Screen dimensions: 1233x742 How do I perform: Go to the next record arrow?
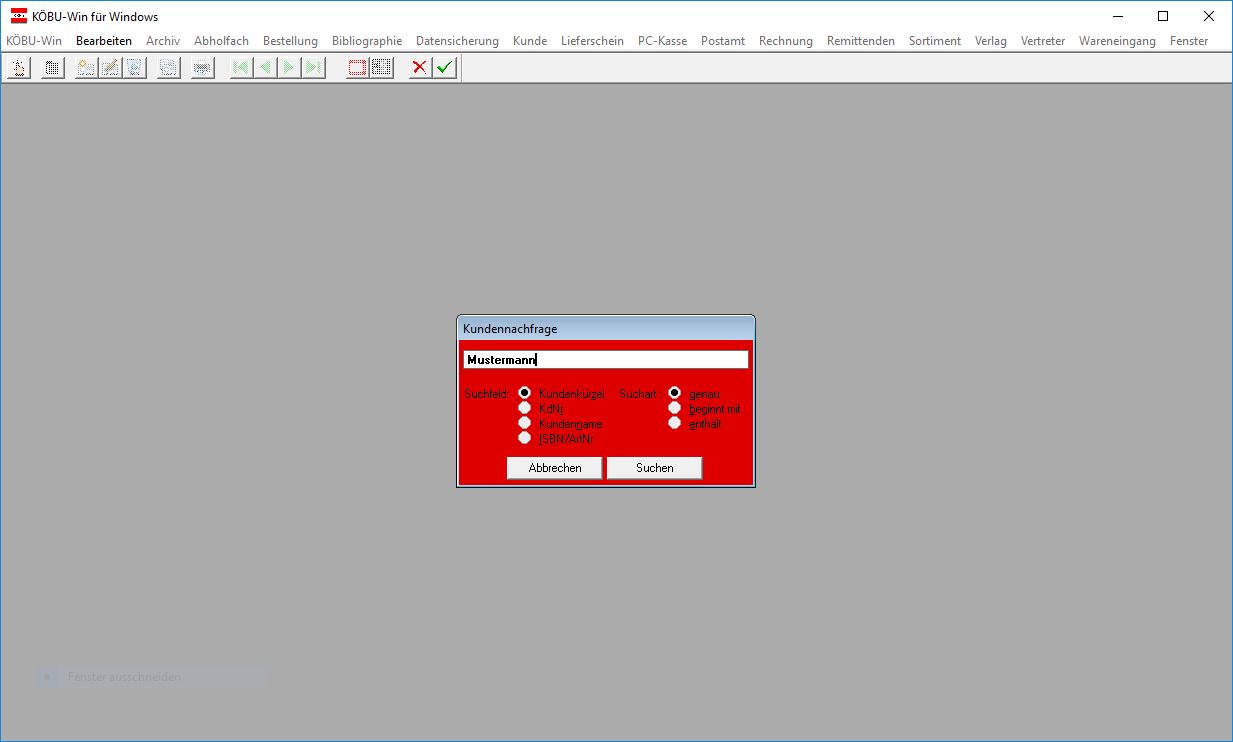tap(289, 68)
